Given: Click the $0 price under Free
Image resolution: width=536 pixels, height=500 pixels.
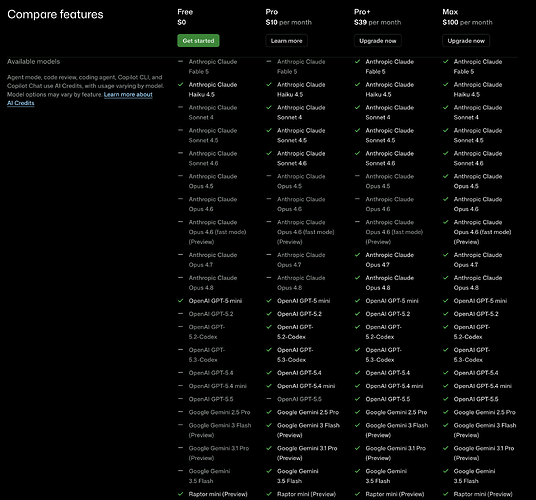Looking at the screenshot, I should coord(182,23).
